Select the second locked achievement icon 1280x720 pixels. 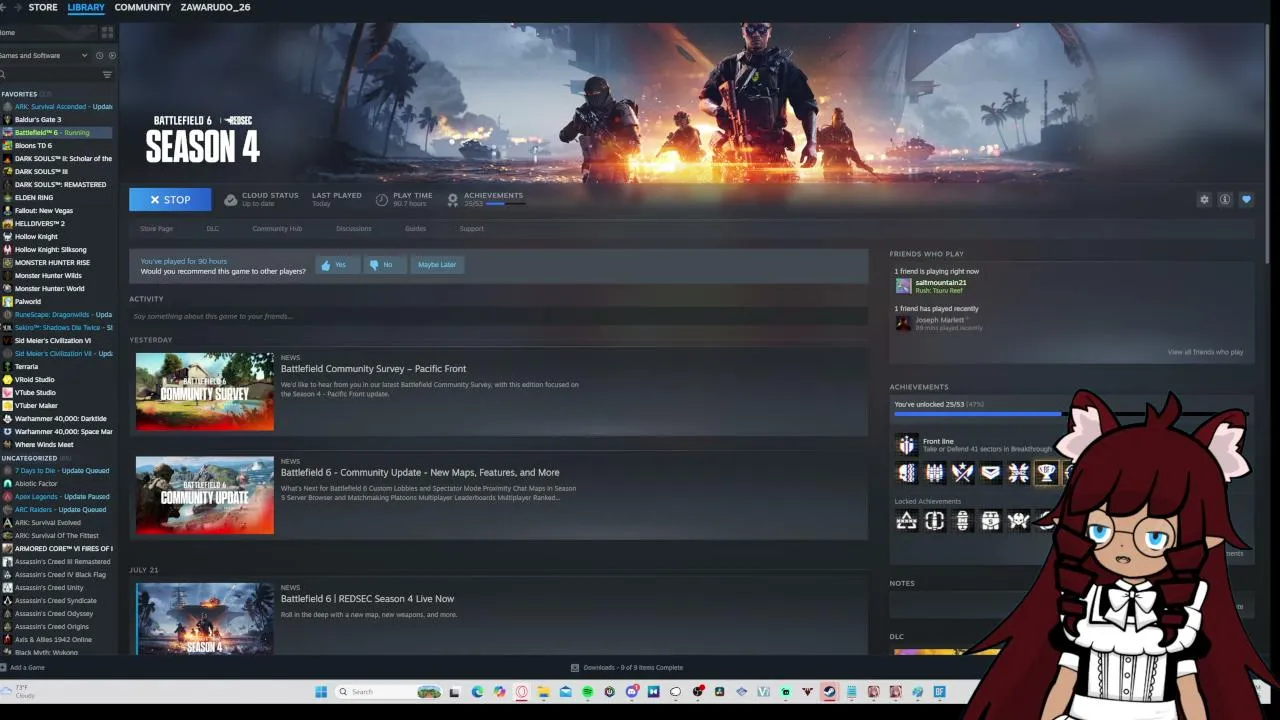934,520
